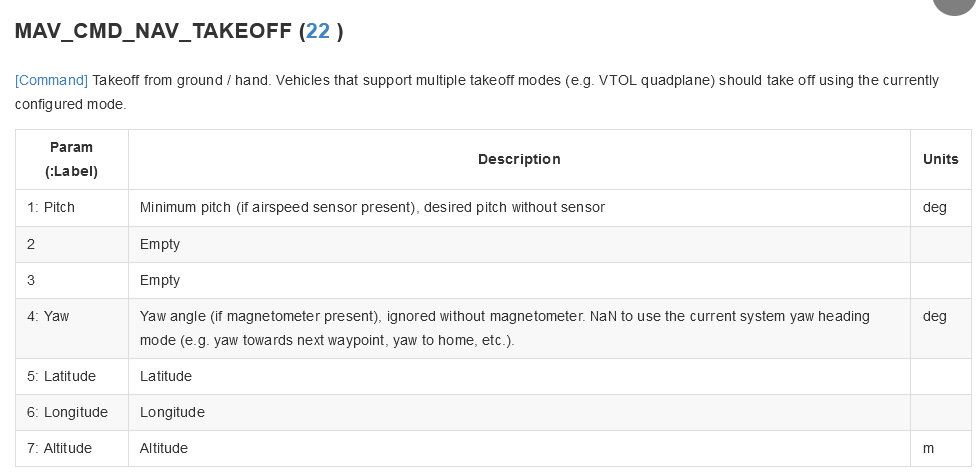Click the 4: Yaw parameter cell
Viewport: 979px width, 475px height.
72,328
